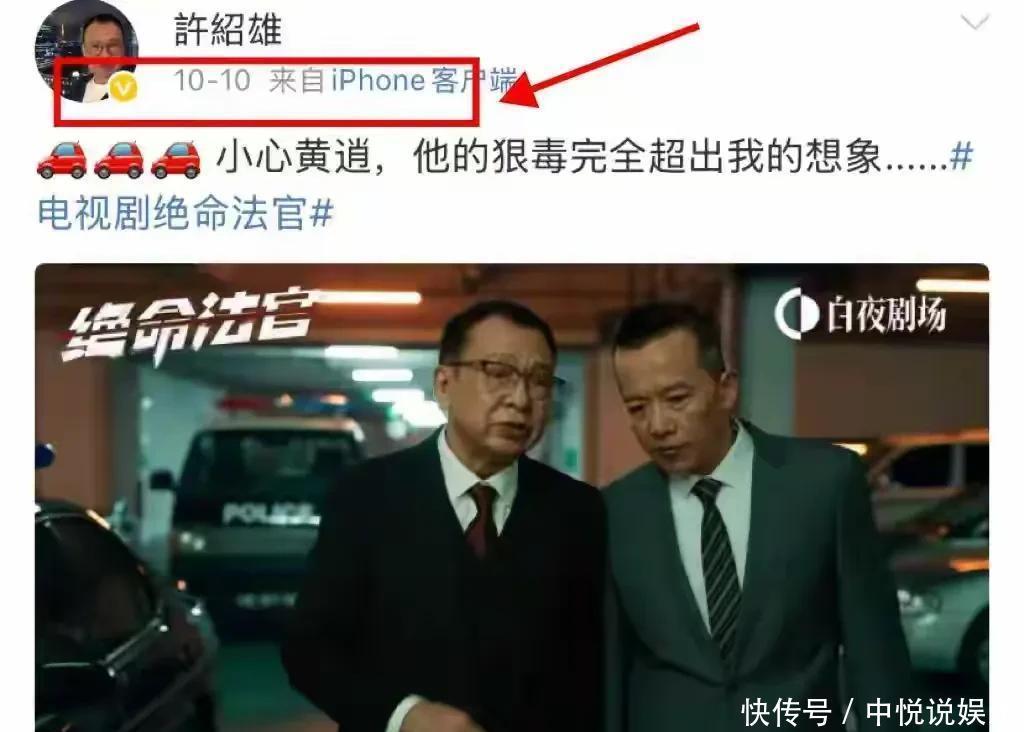This screenshot has height=732, width=1024.
Task: Click the gold verified V badge
Action: pyautogui.click(x=123, y=87)
